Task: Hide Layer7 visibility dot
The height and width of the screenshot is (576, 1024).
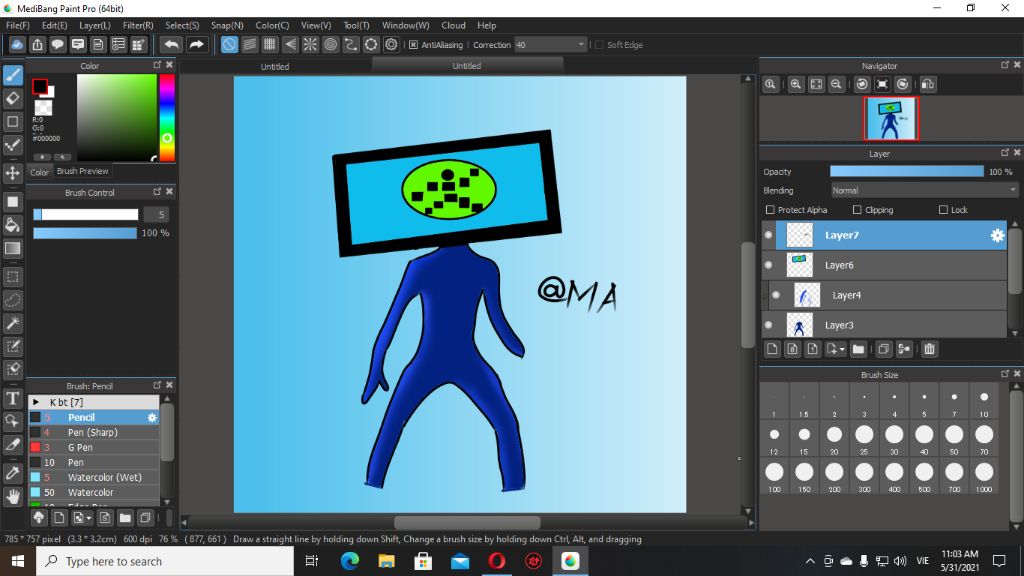Action: click(769, 235)
